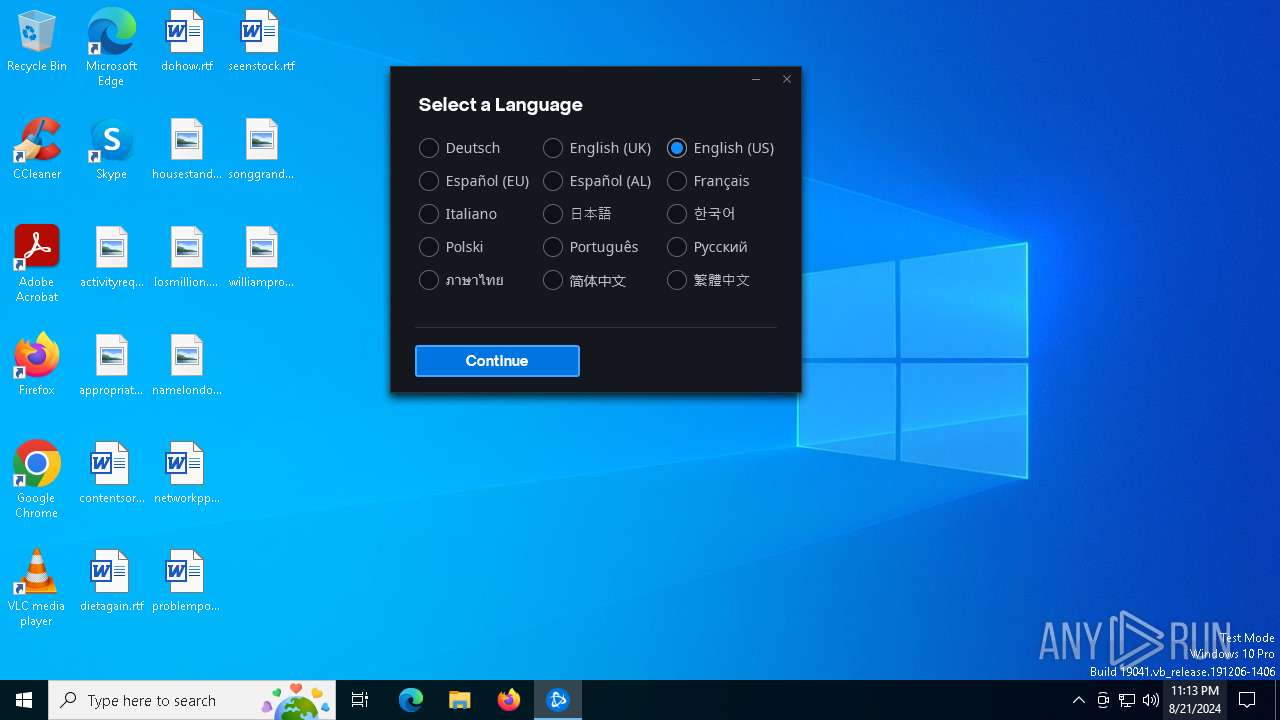Choose Español (EU) language
The height and width of the screenshot is (720, 1280).
474,181
